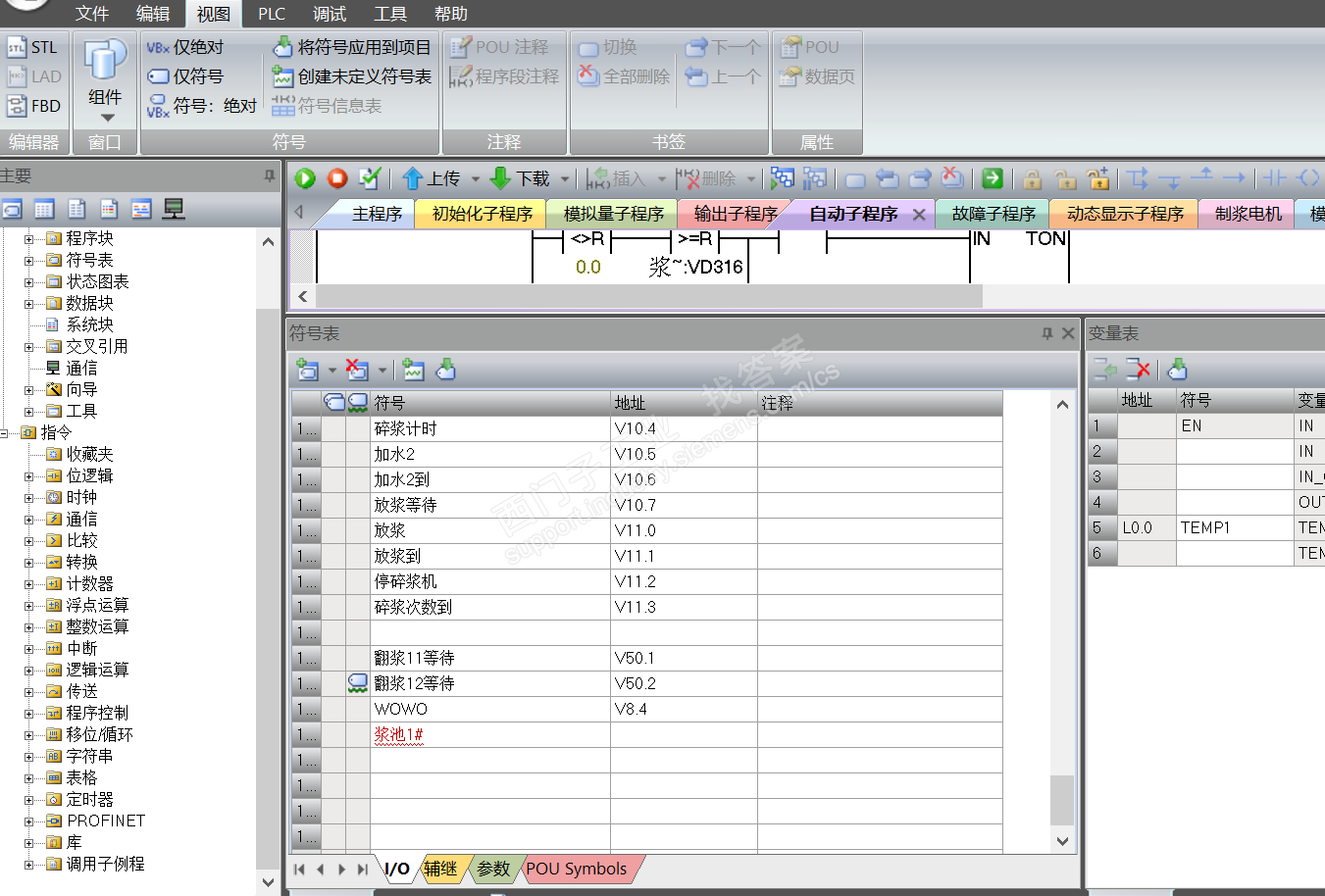Select the 辅继 symbol table tab
Screen dimensions: 1325x896
pyautogui.click(x=440, y=869)
